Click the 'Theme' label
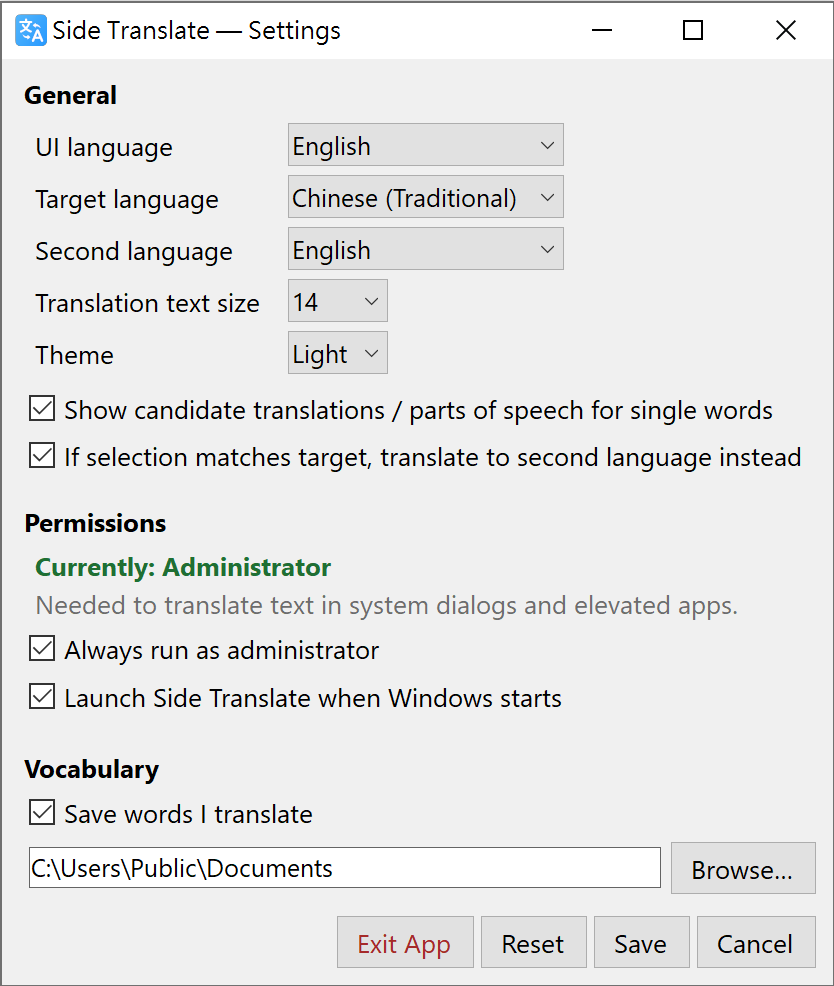This screenshot has width=834, height=986. point(74,355)
